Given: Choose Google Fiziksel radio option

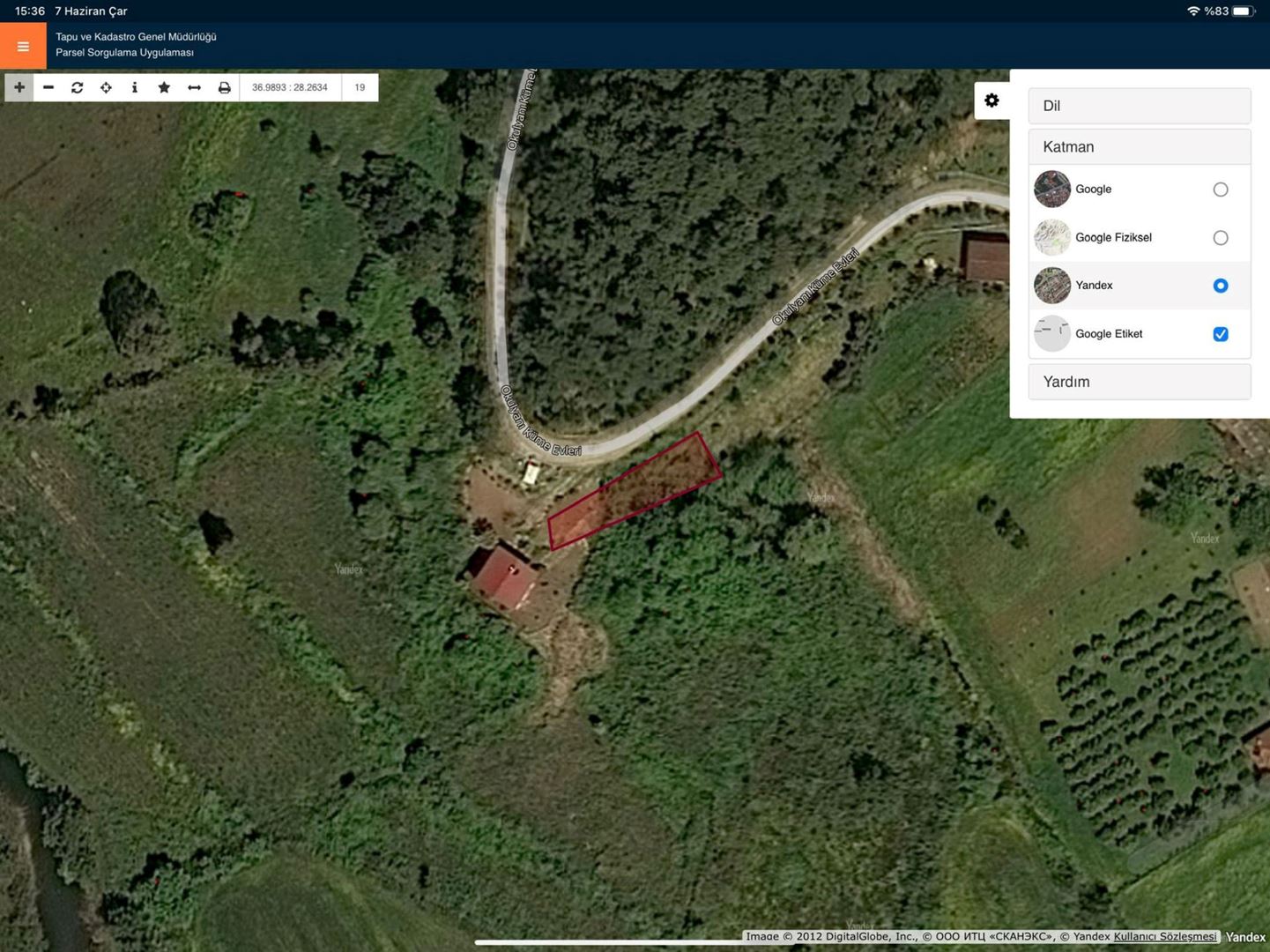Looking at the screenshot, I should (1220, 238).
